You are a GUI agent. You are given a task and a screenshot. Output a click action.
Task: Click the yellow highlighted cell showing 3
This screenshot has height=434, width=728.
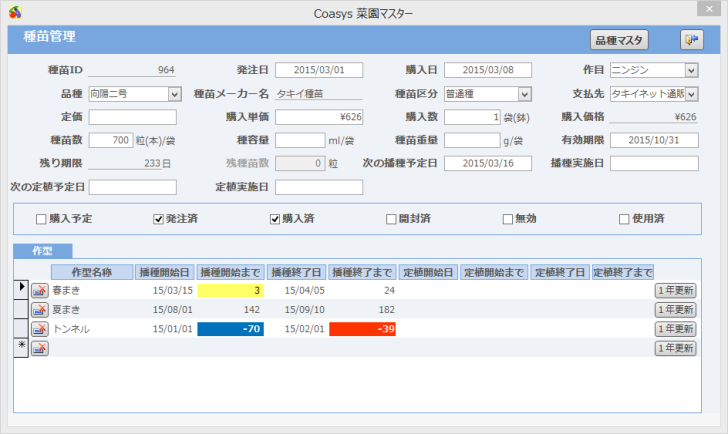[231, 290]
